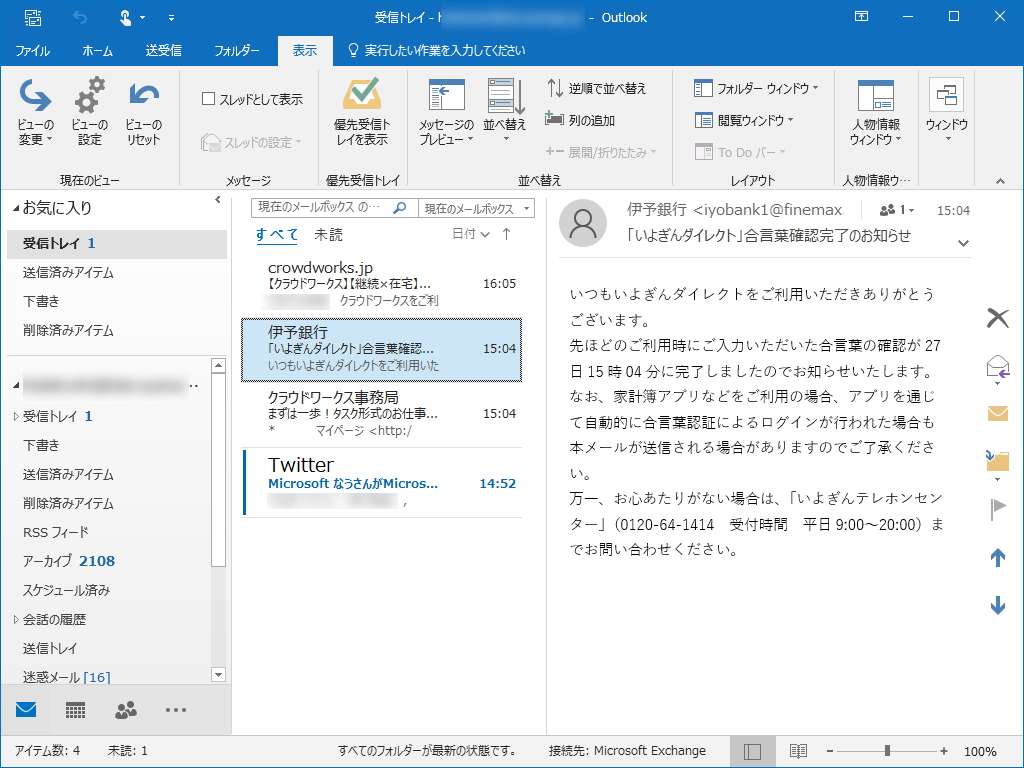Open メッセージのプレビュー options
The image size is (1024, 768).
(446, 112)
